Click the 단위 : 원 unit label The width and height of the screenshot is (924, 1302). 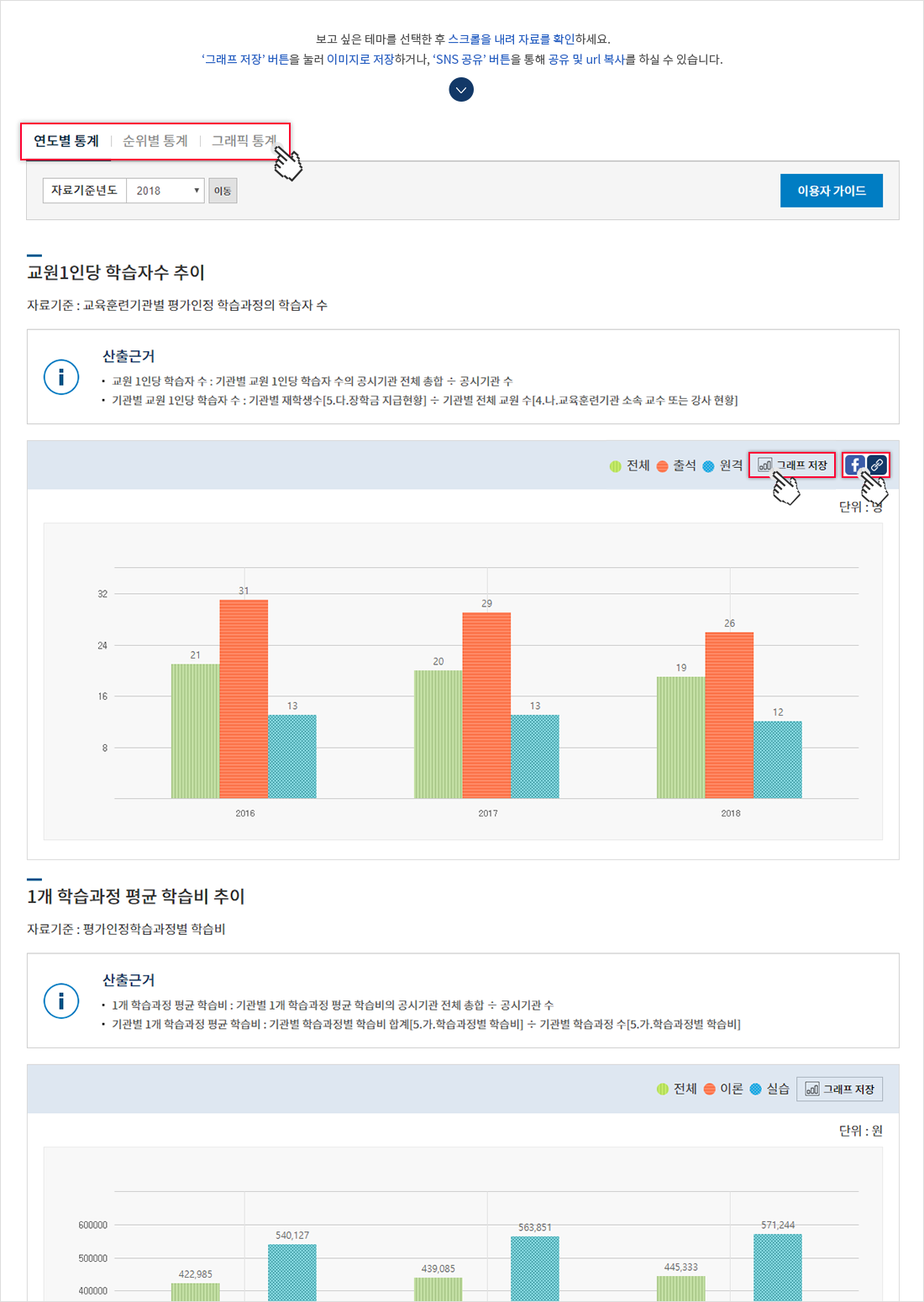click(861, 1131)
